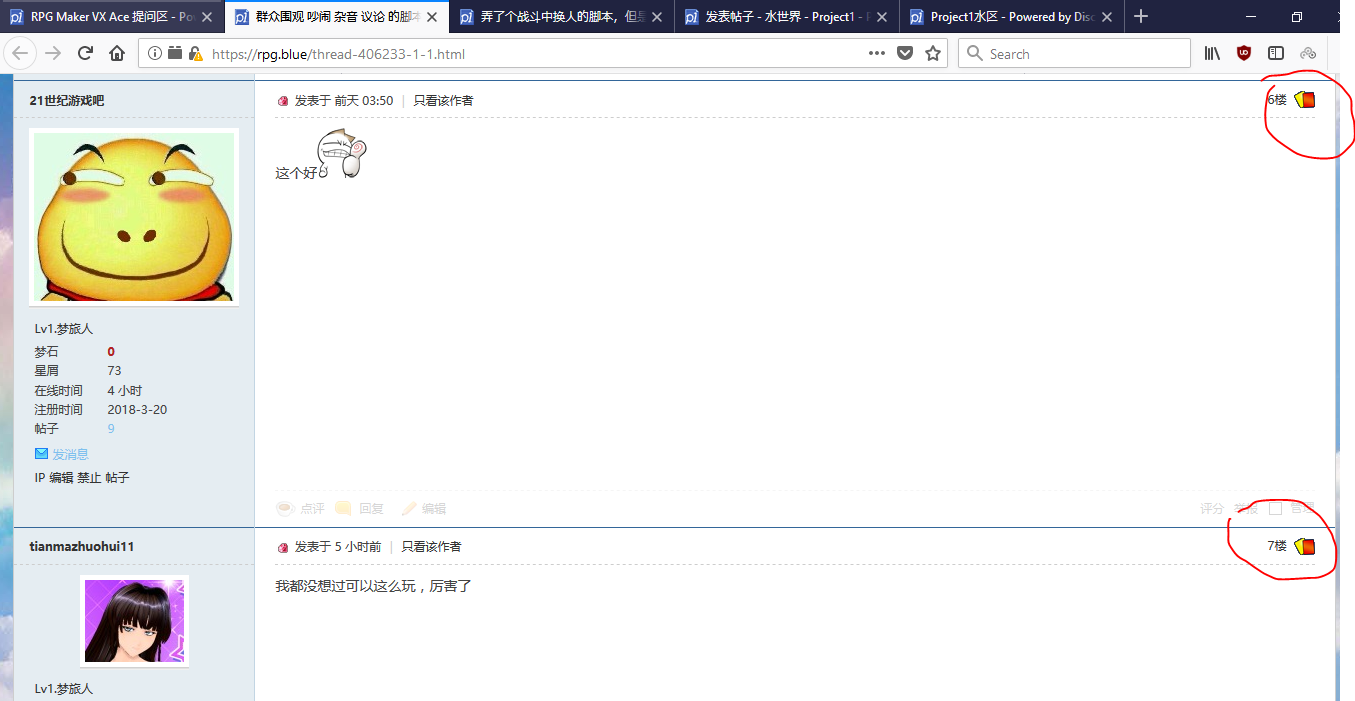Switch to the 发表帖子 - 水世界 tab

(787, 17)
